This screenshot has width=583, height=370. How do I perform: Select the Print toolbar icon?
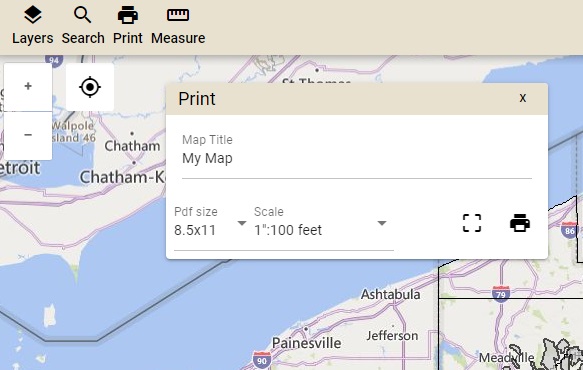tap(128, 15)
